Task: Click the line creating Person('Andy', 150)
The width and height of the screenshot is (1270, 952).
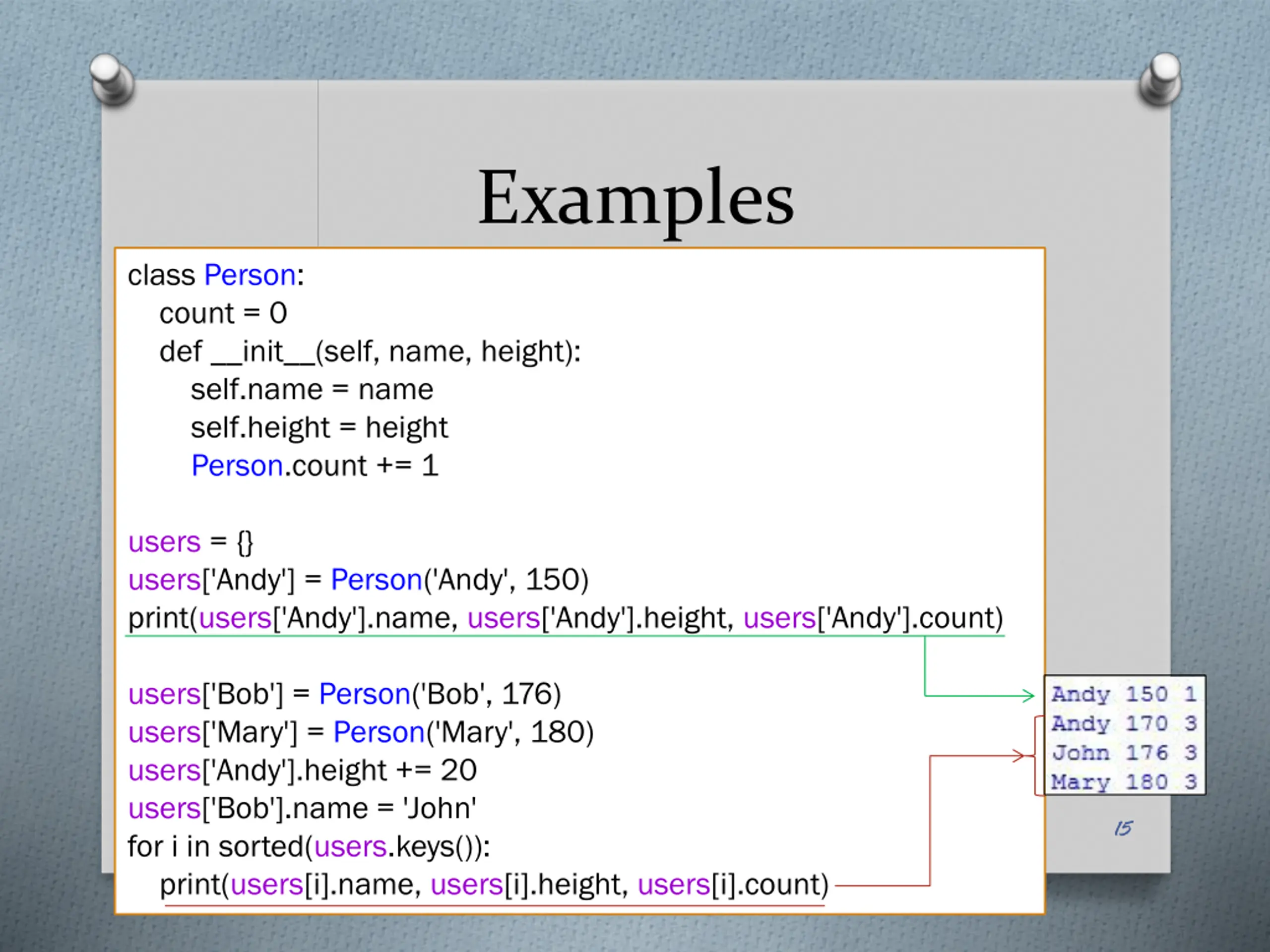Action: click(x=358, y=580)
